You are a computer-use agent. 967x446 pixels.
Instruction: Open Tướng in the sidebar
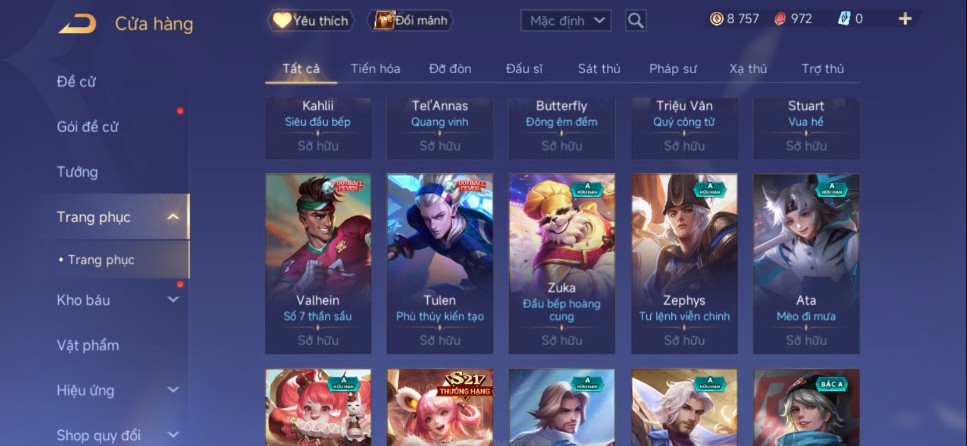[x=77, y=171]
